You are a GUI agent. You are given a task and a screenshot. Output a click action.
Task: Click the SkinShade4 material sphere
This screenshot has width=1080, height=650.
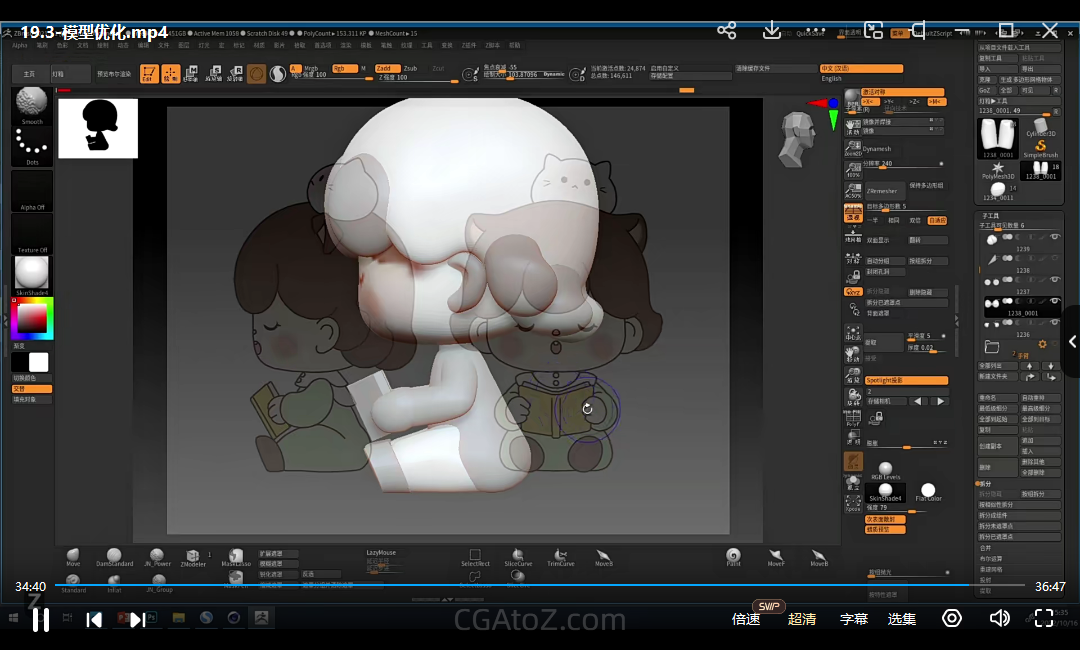coord(32,273)
